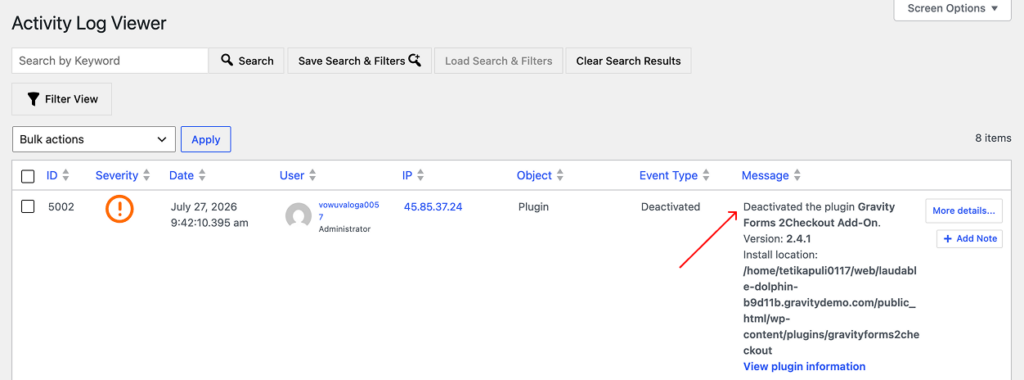Viewport: 1024px width, 380px height.
Task: Click the Add Note button
Action: pyautogui.click(x=970, y=239)
